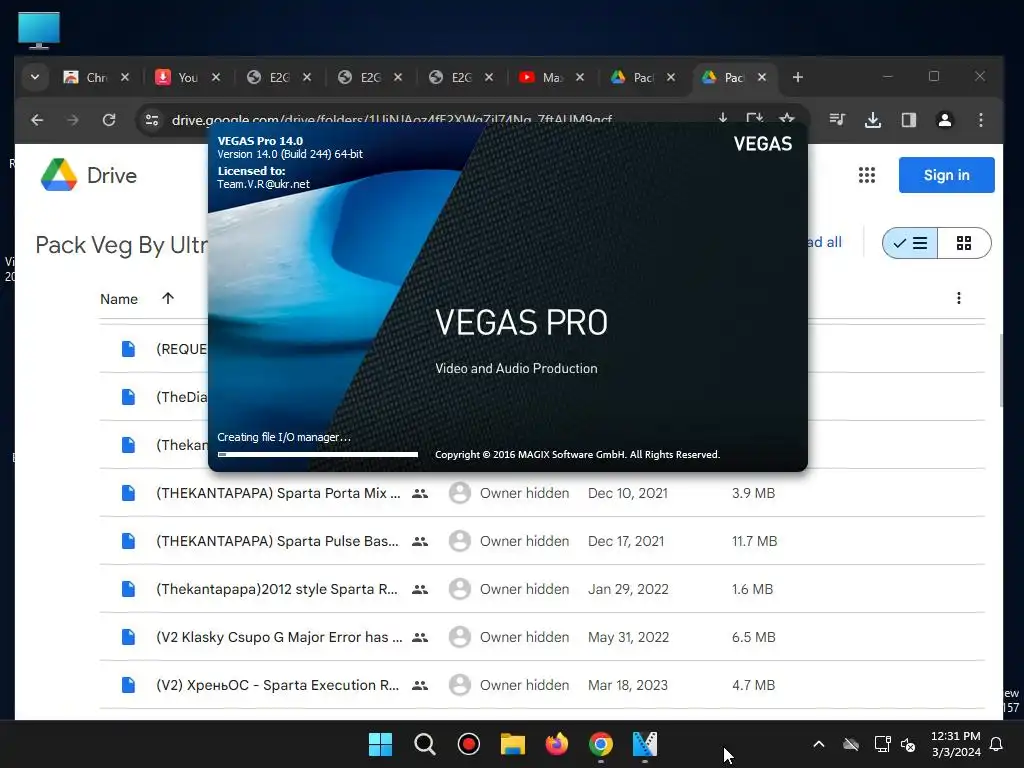Click the 6.5 MB size cell
1024x768 pixels.
pos(754,637)
